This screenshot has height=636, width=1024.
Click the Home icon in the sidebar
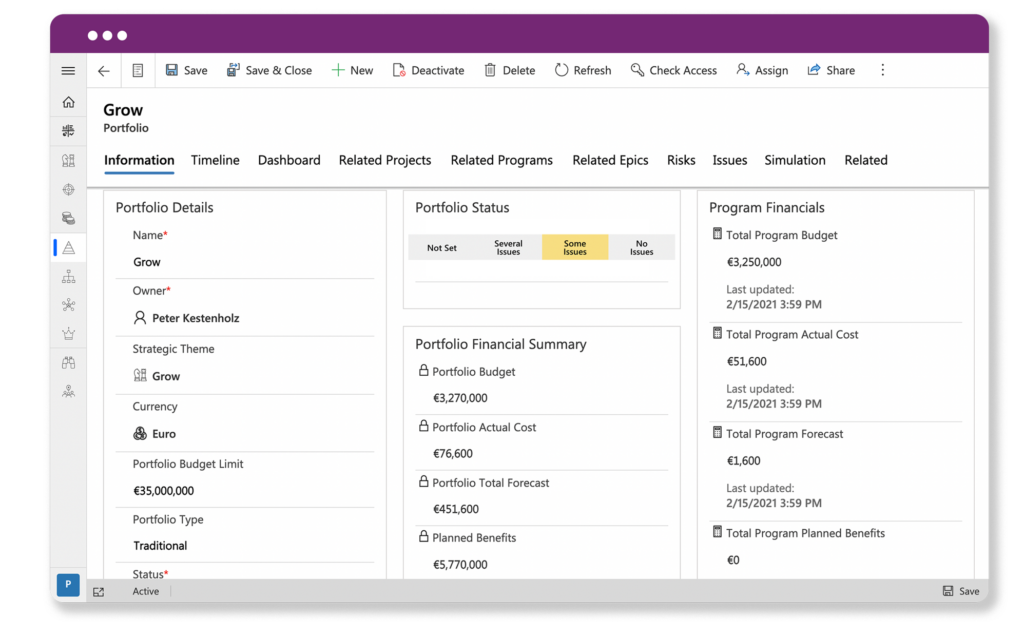coord(68,101)
